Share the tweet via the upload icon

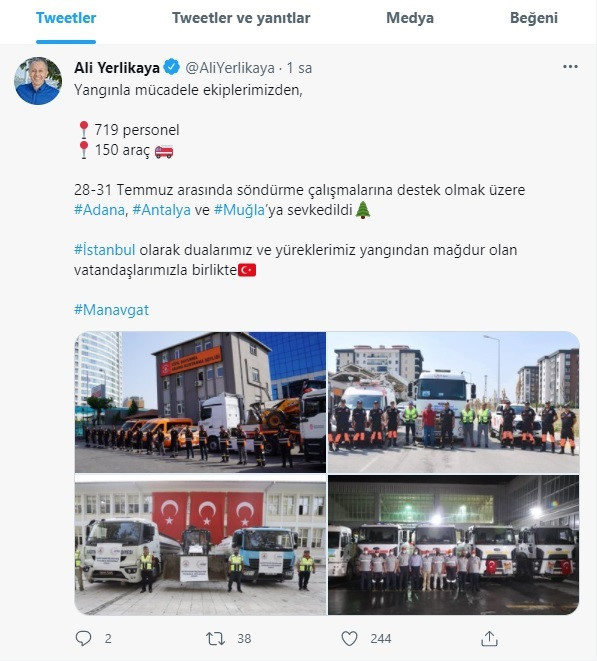489,638
